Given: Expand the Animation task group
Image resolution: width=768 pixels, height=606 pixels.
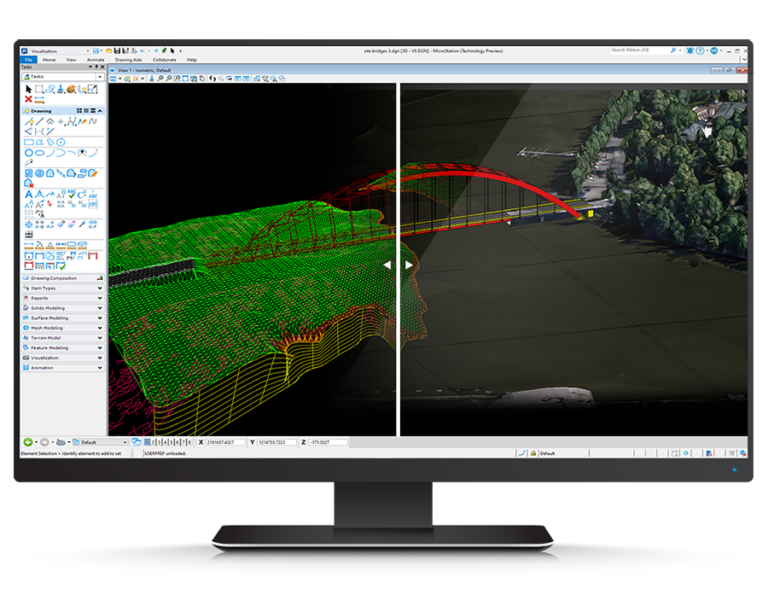Looking at the screenshot, I should click(100, 368).
